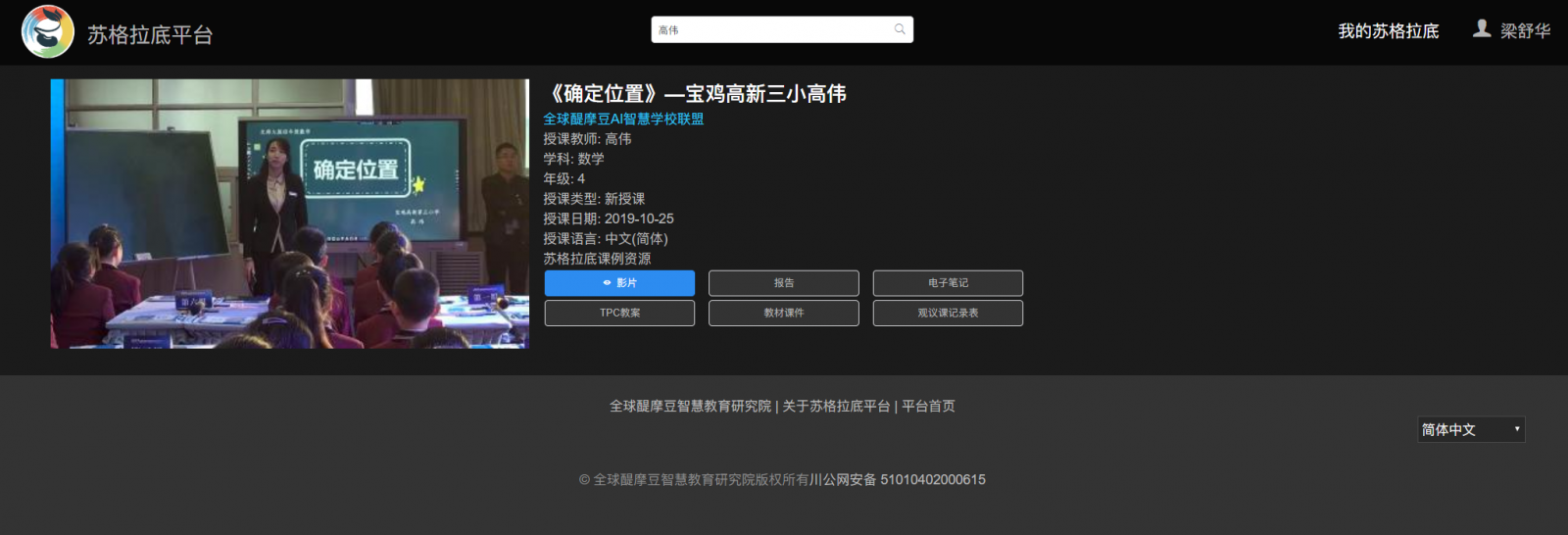Expand the 简体中文 language dropdown

click(1471, 429)
